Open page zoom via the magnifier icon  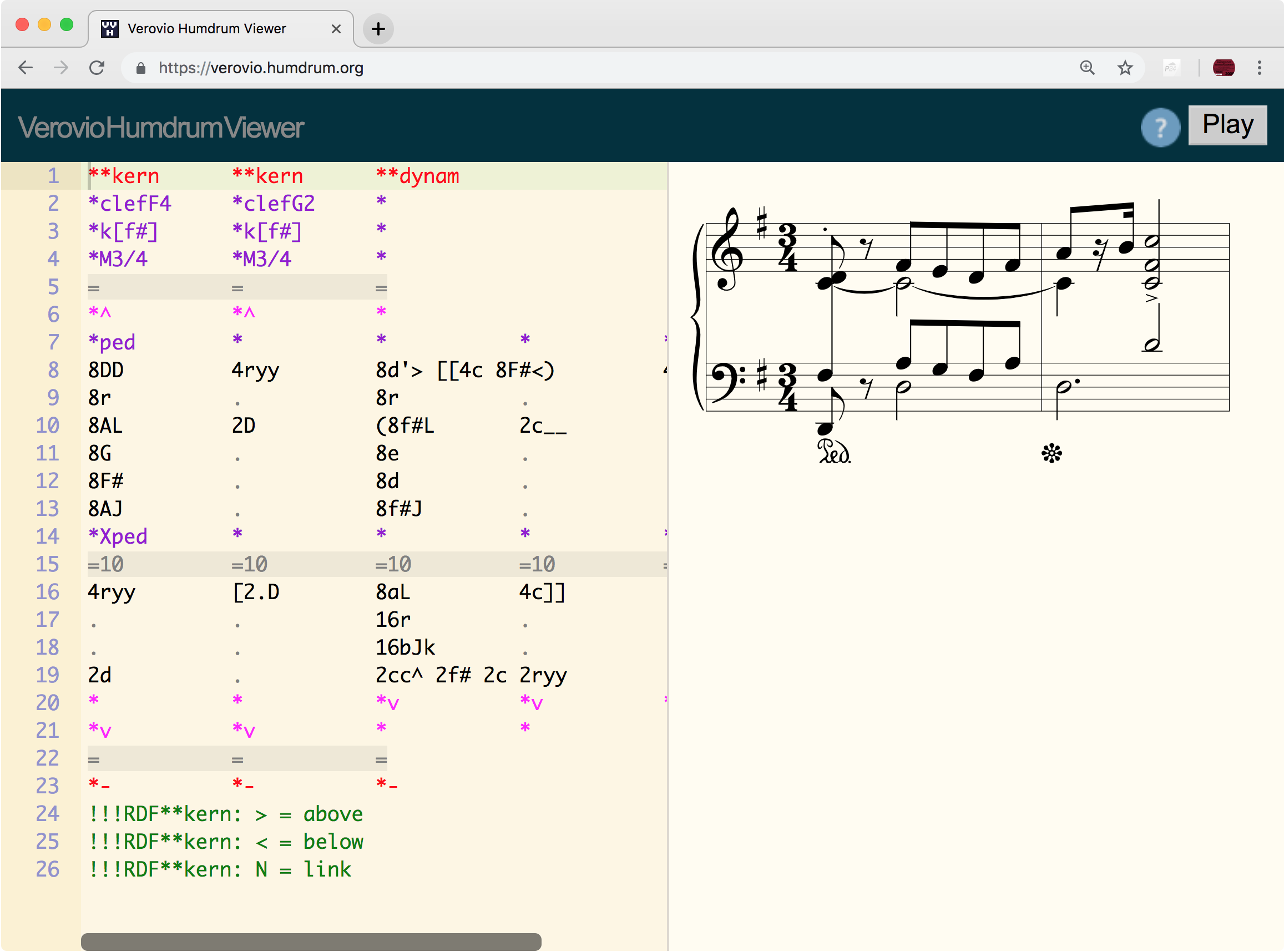(x=1087, y=68)
